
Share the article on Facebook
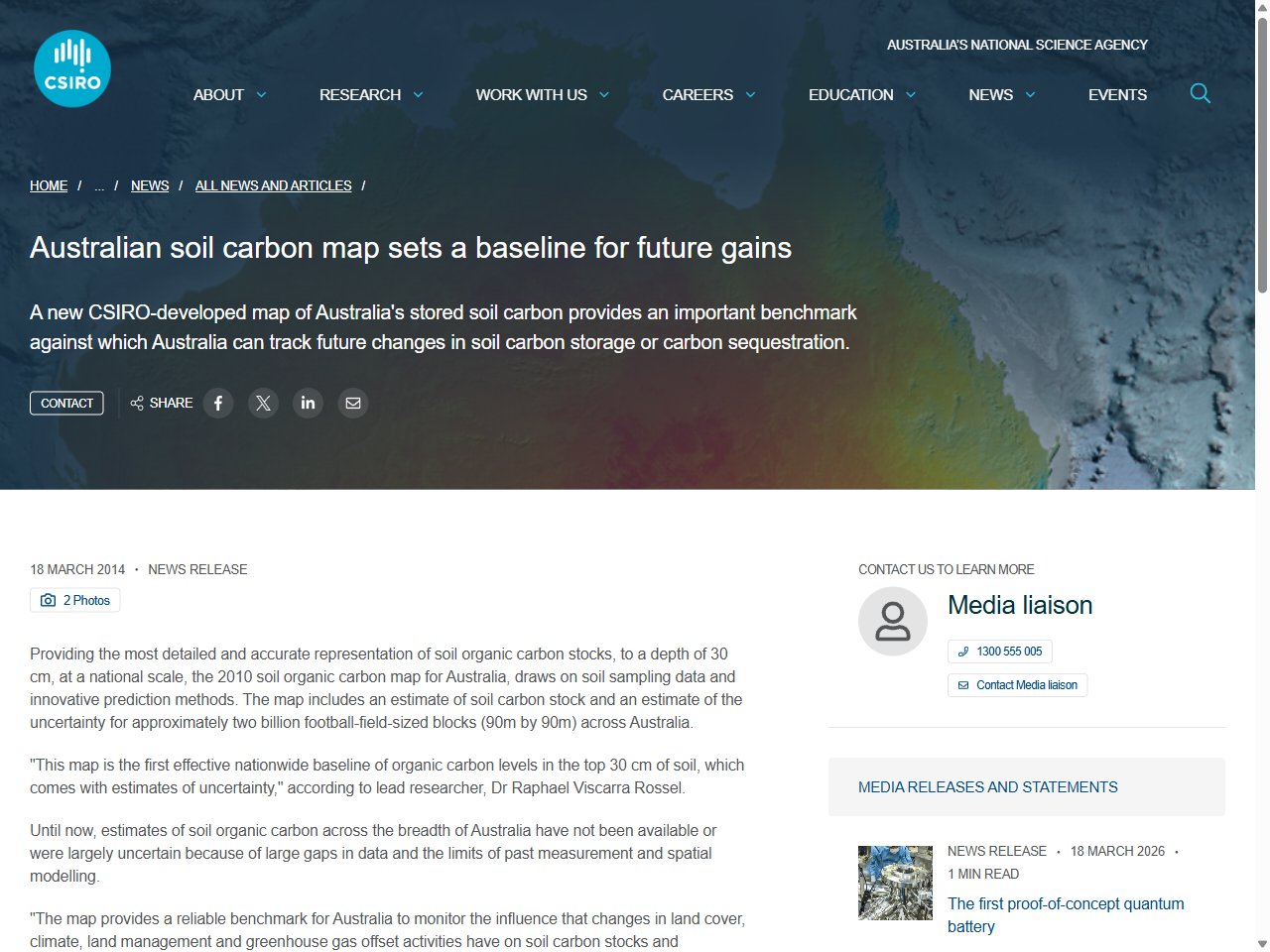(218, 403)
